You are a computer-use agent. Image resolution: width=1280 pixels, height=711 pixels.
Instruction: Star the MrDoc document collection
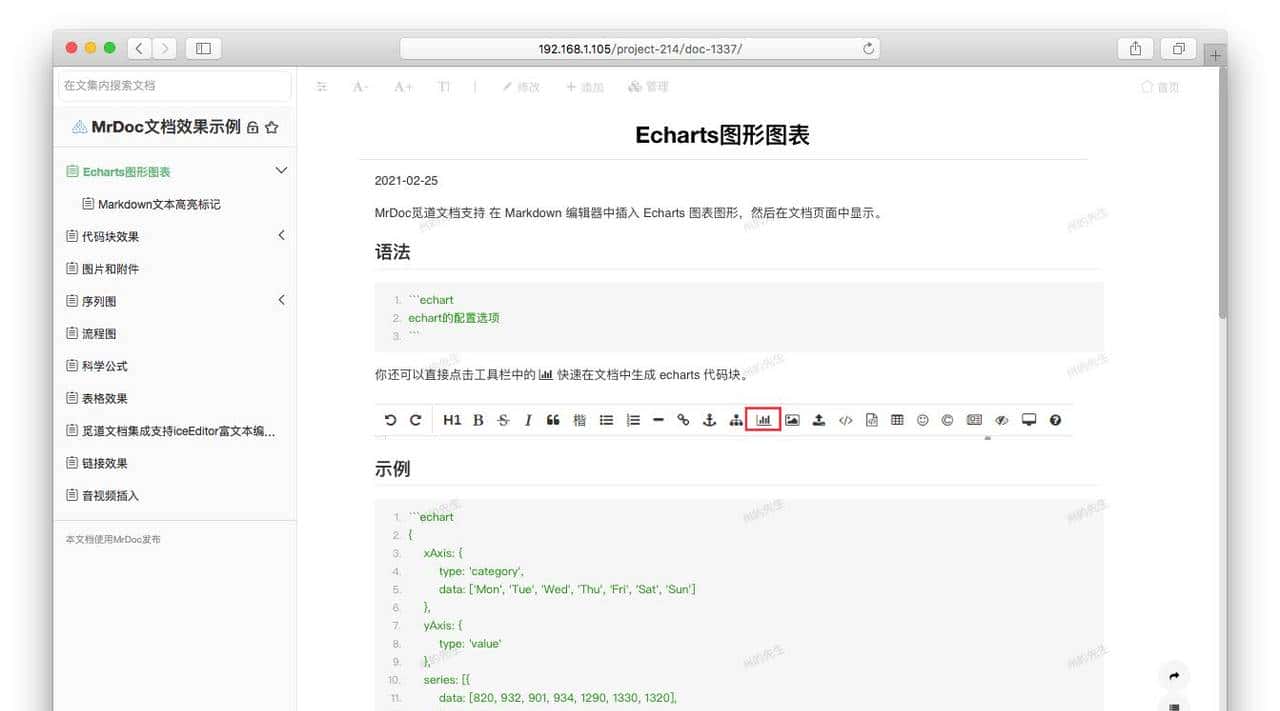point(271,128)
